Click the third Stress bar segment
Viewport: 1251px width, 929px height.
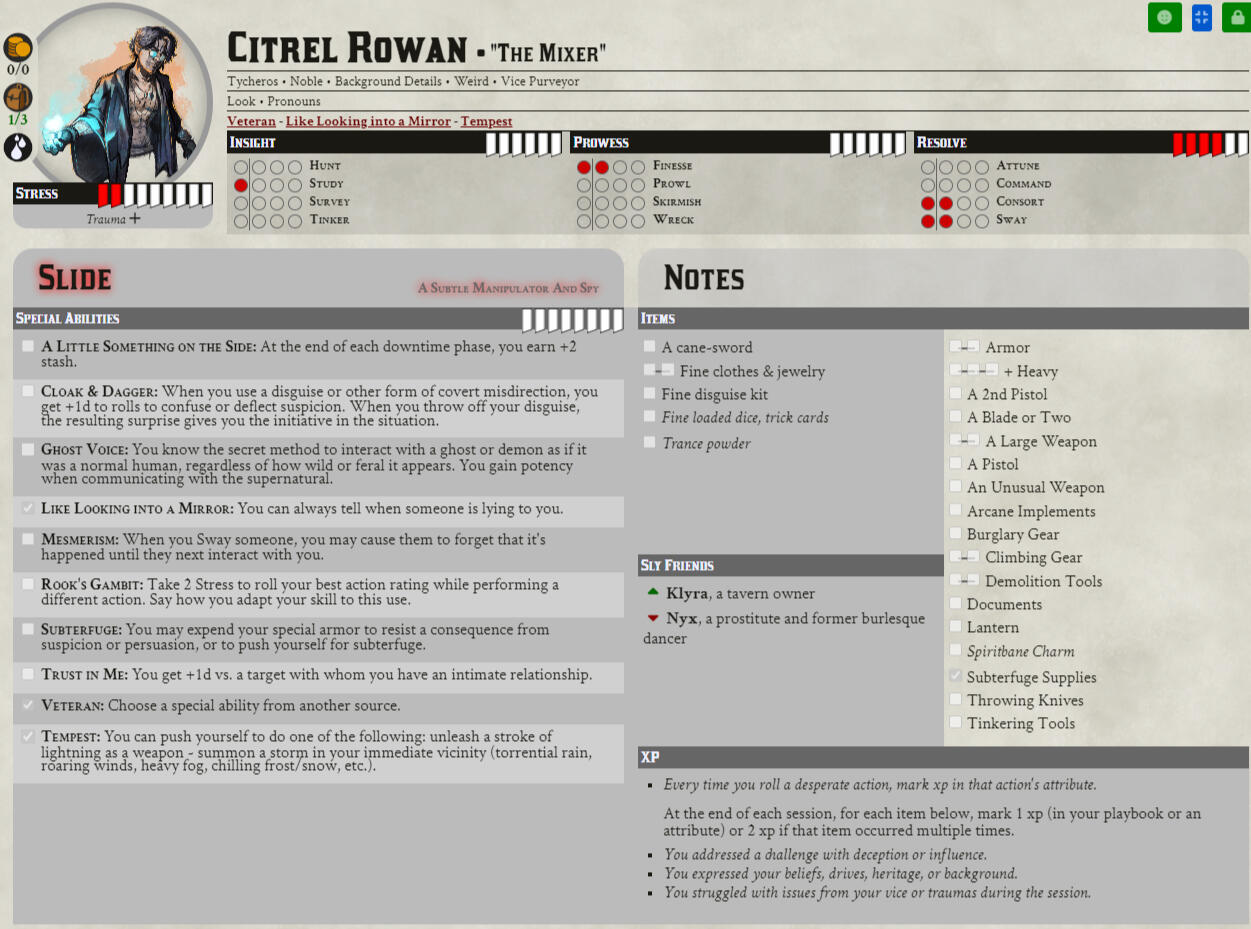pos(130,194)
